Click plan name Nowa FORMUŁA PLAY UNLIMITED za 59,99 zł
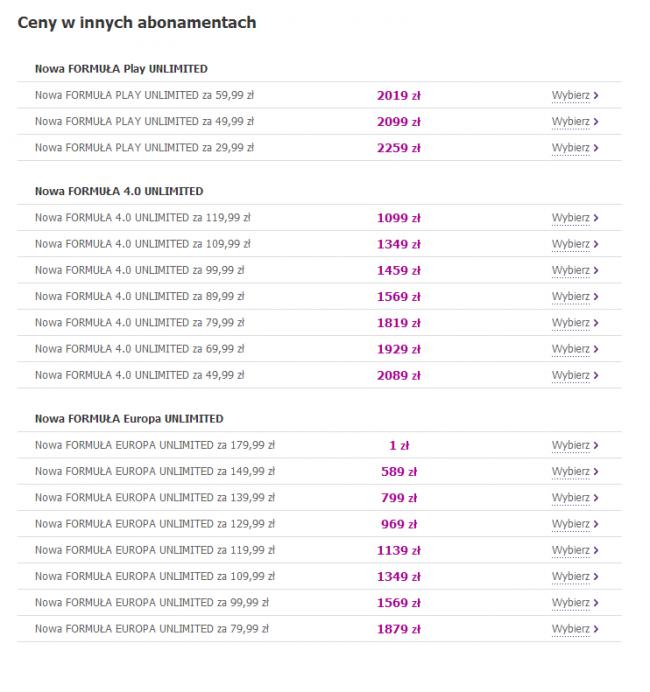The height and width of the screenshot is (692, 650). (144, 95)
